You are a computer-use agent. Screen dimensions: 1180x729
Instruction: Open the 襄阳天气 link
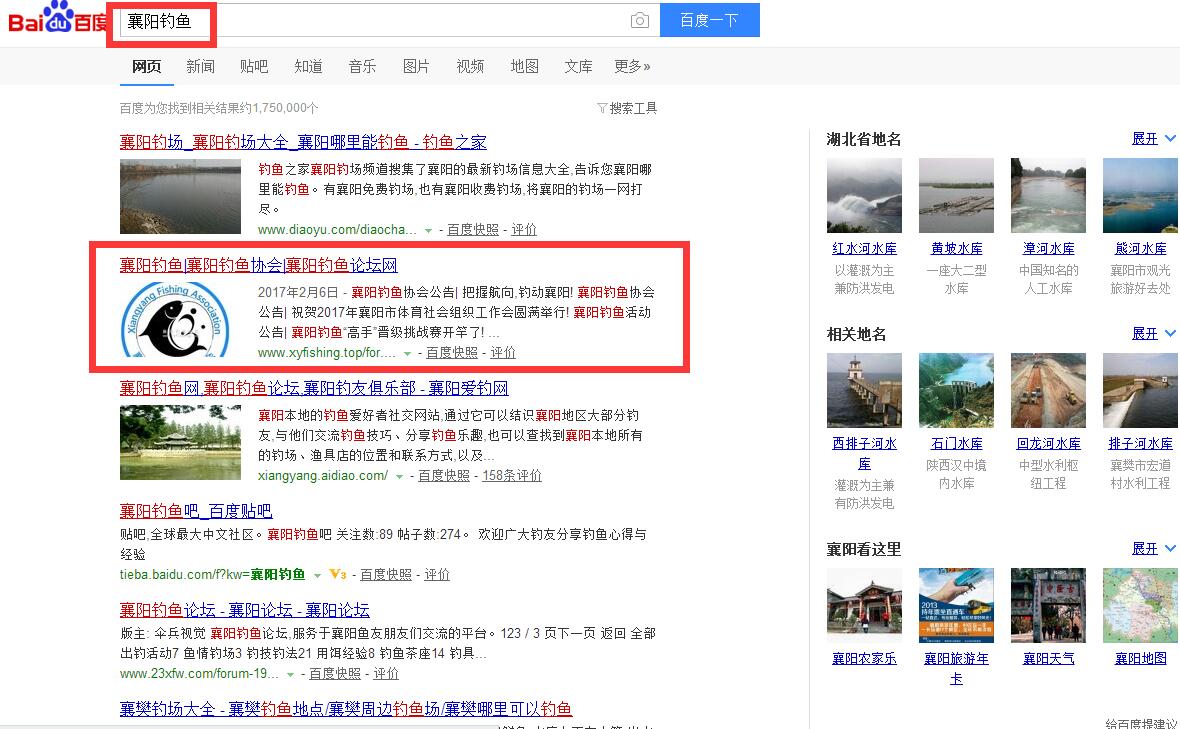click(1048, 659)
